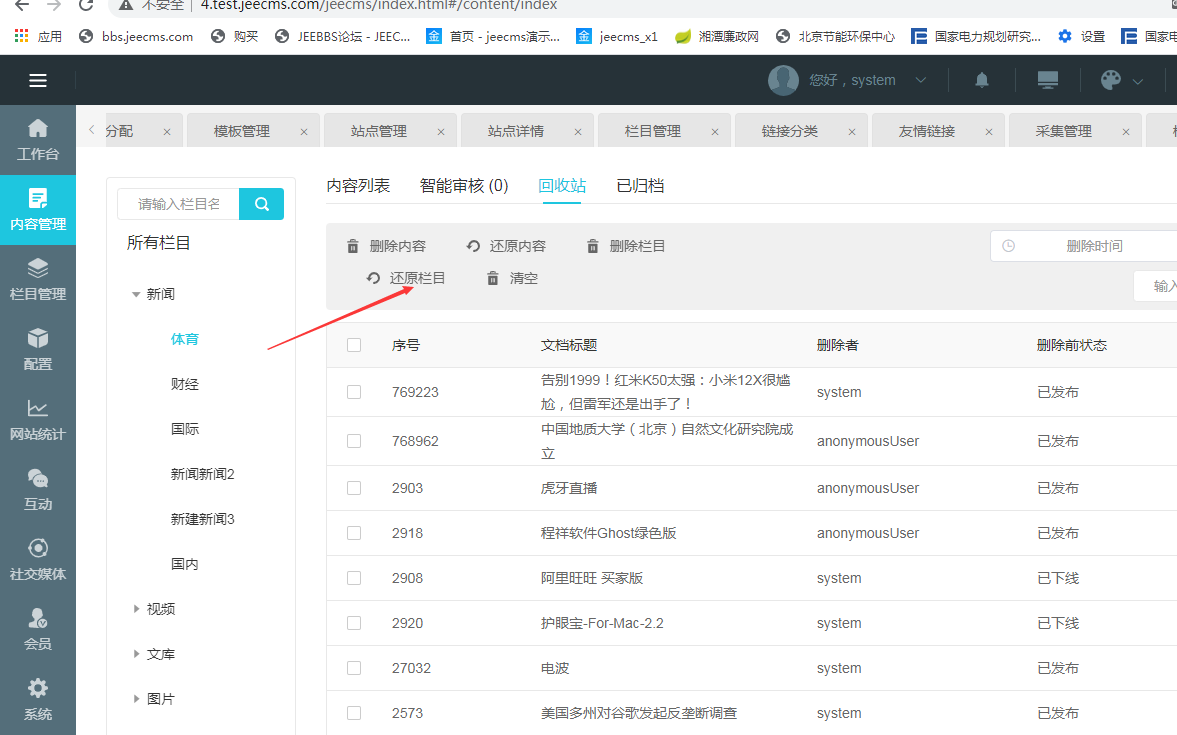Image resolution: width=1177 pixels, height=735 pixels.
Task: Toggle the select-all header checkbox
Action: [x=354, y=345]
